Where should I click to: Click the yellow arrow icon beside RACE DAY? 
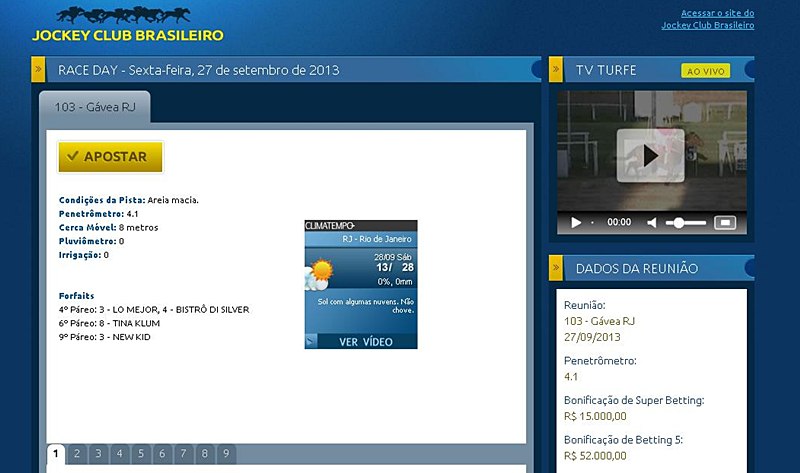click(x=38, y=69)
